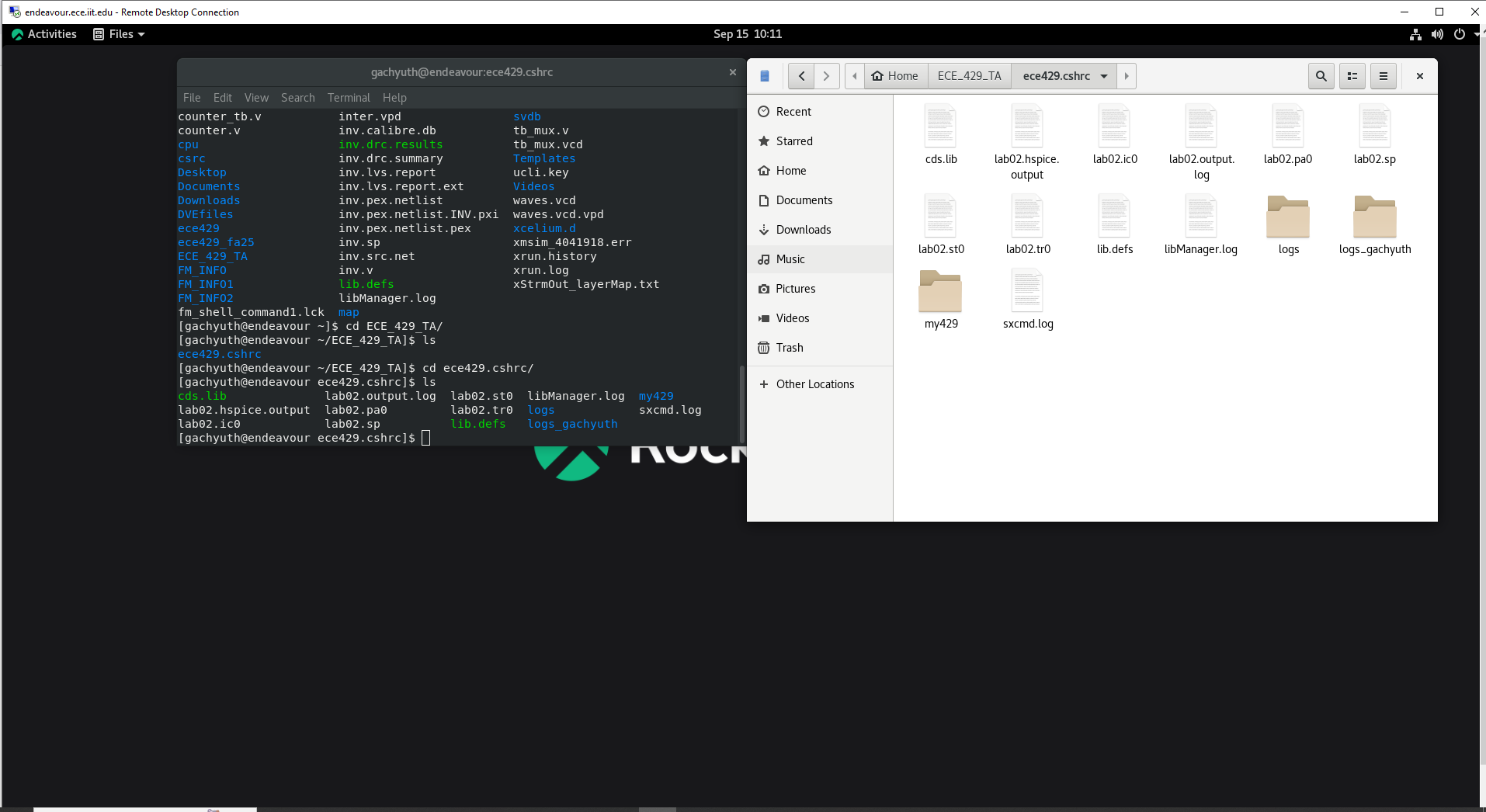Expand the ece429.cshrc path dropdown arrow
1486x812 pixels.
point(1104,76)
